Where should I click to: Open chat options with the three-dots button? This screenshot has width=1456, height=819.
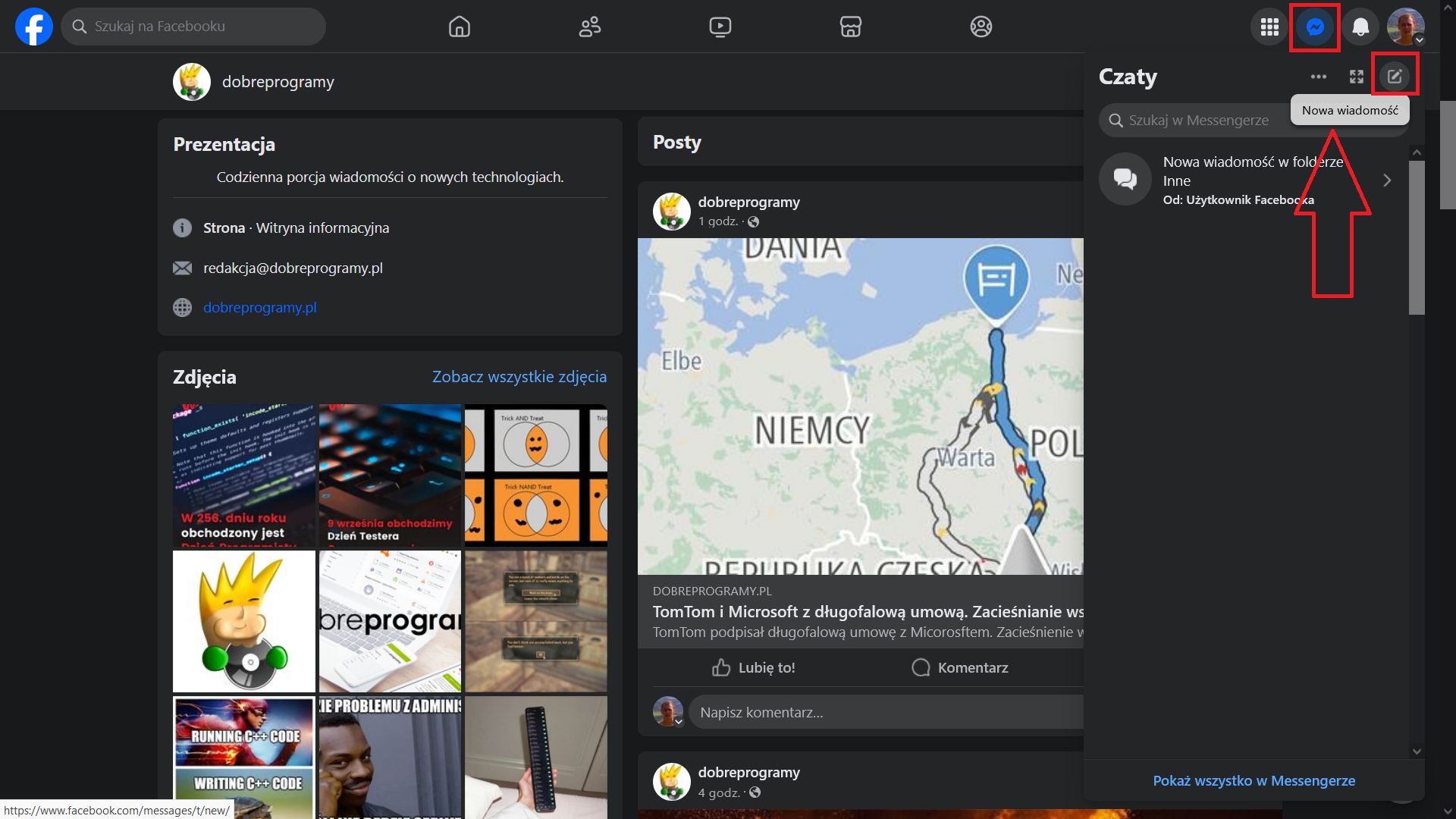[1318, 76]
